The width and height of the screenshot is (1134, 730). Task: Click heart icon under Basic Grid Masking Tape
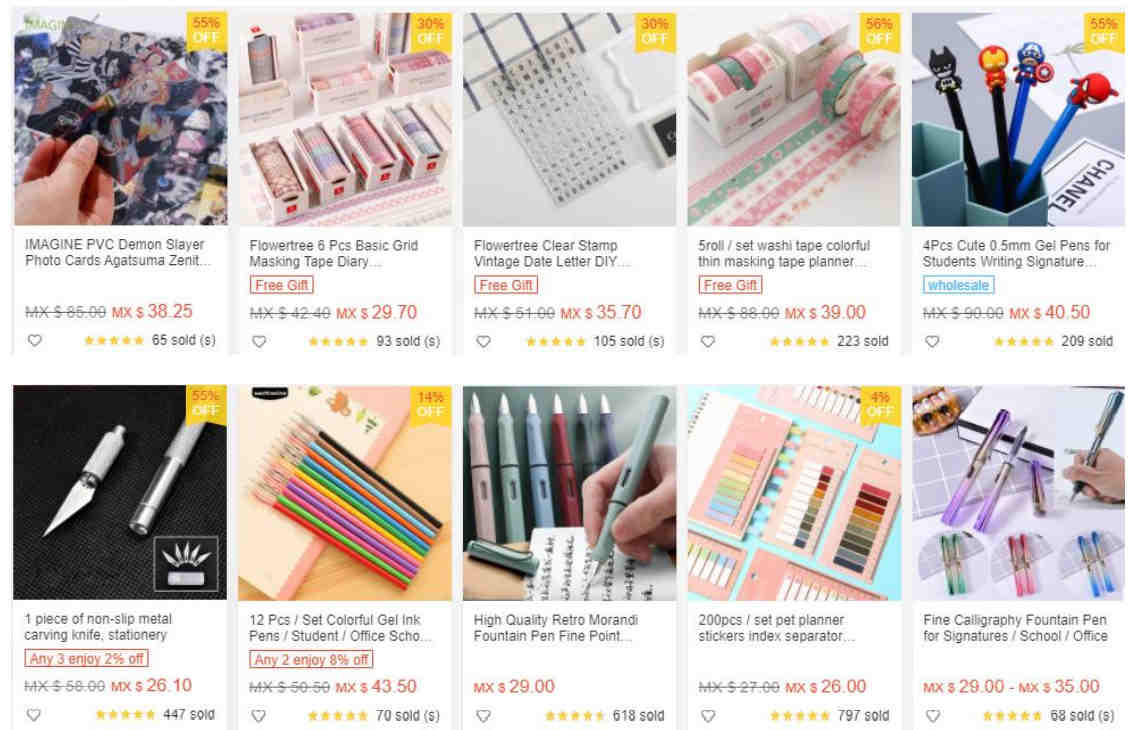(x=259, y=341)
